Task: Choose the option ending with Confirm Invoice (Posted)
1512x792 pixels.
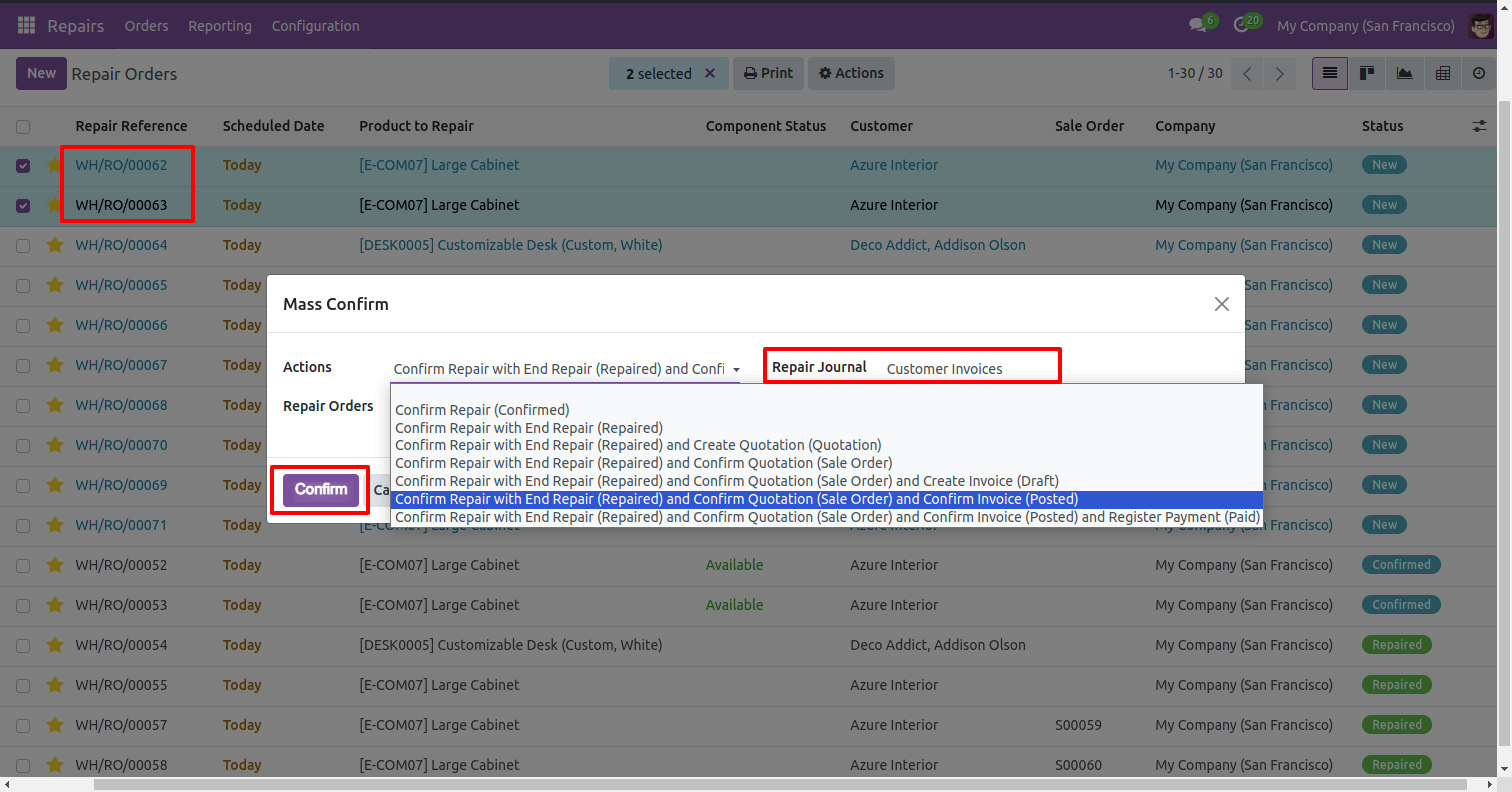Action: (x=827, y=499)
